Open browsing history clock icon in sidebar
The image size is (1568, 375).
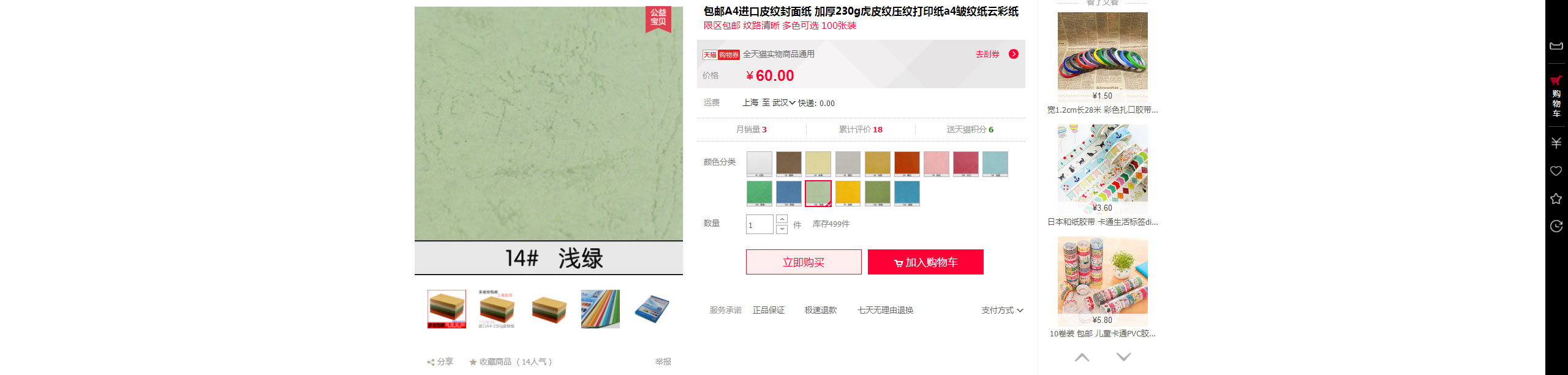coord(1556,226)
